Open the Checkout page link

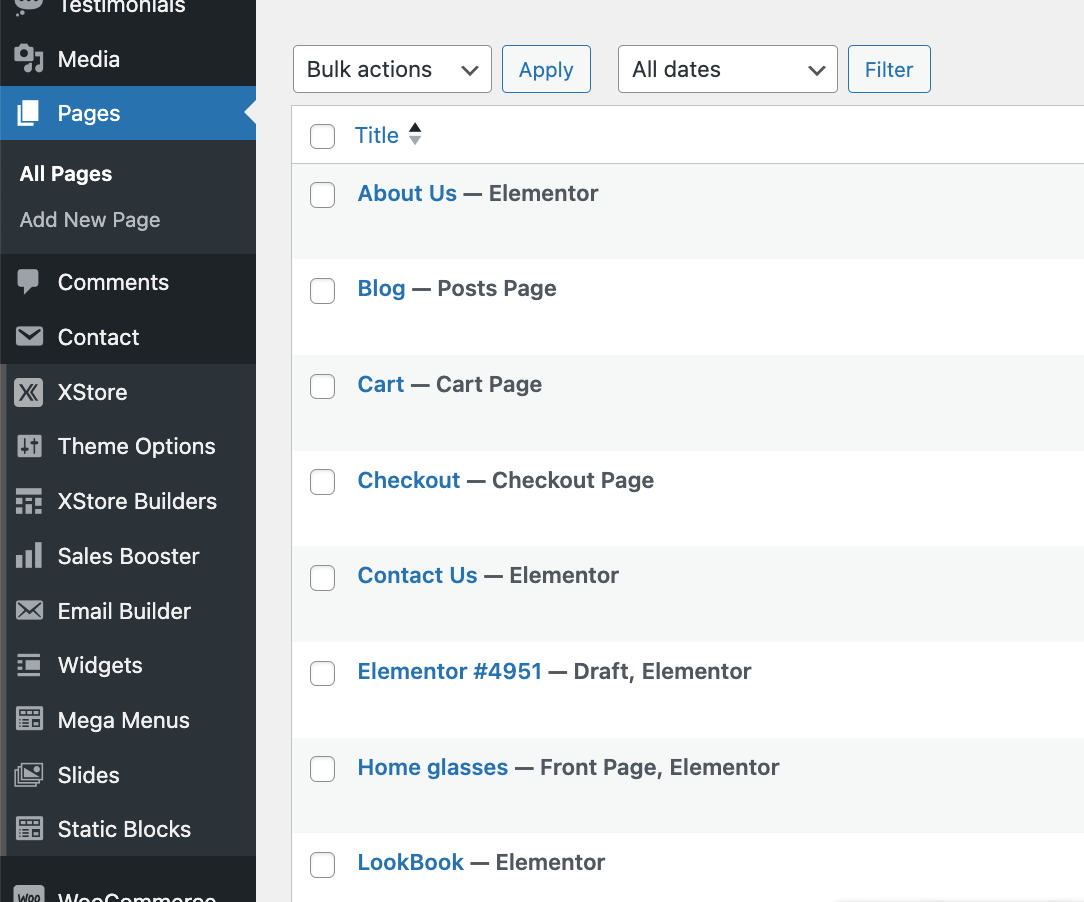click(x=409, y=480)
